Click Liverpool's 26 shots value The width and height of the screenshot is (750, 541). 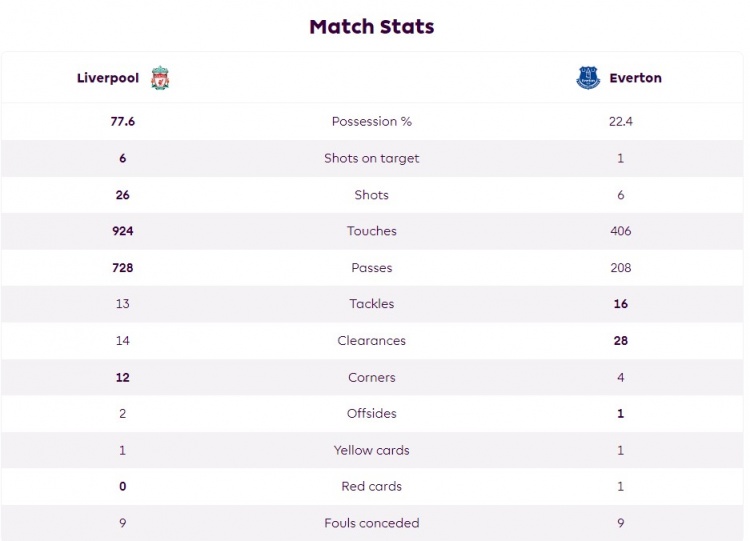pyautogui.click(x=122, y=195)
